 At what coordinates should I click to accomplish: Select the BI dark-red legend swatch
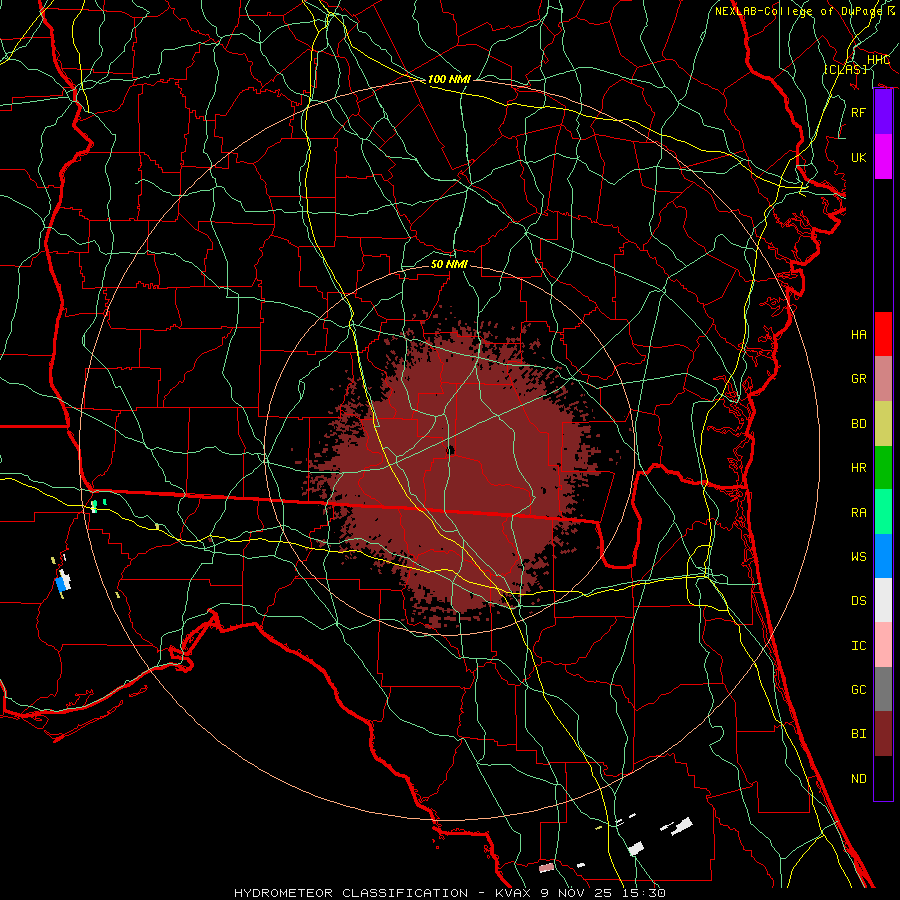(x=883, y=734)
